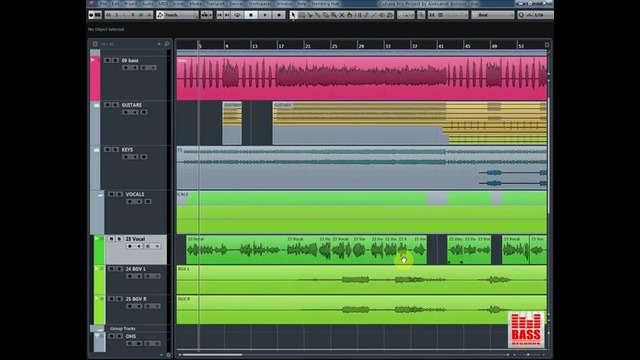The image size is (640, 360).
Task: Mute the 09 bass track
Action: point(107,60)
